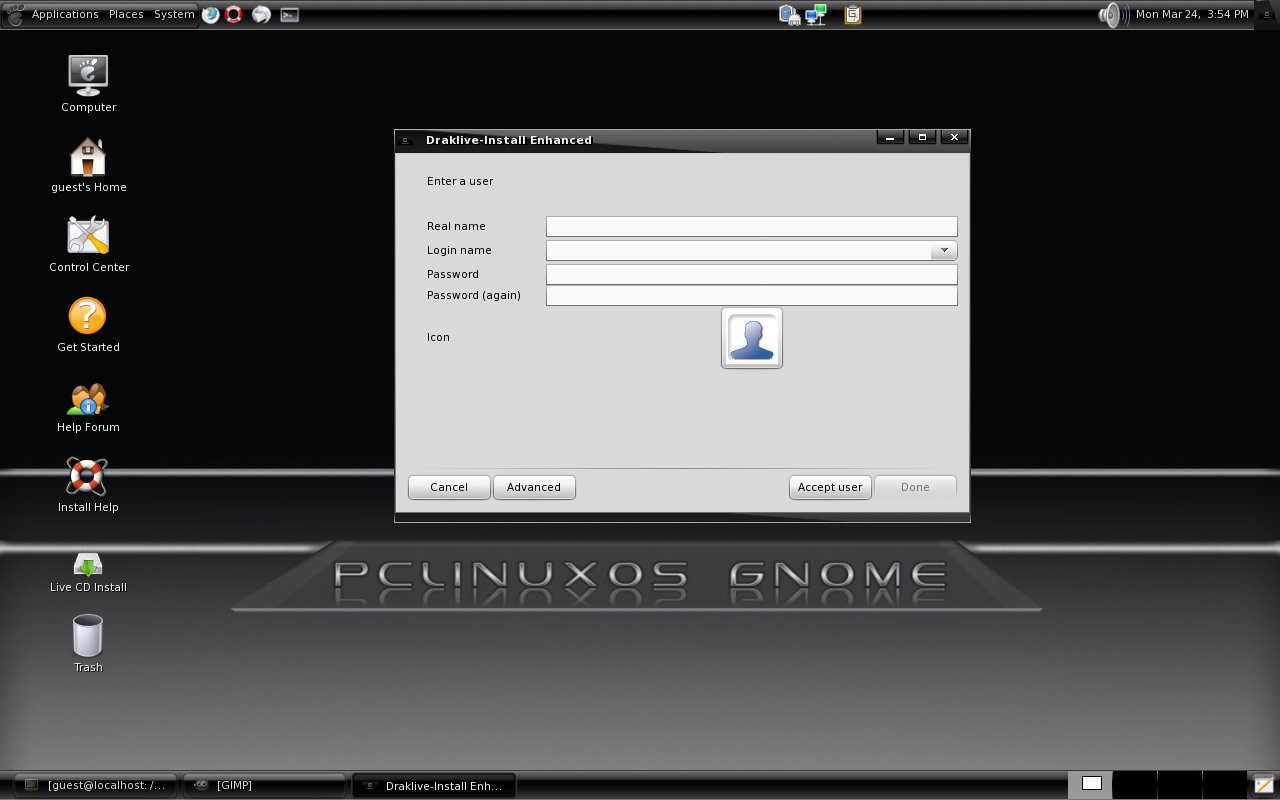This screenshot has width=1280, height=800.
Task: Choose the user avatar icon in the dialog
Action: coord(752,338)
